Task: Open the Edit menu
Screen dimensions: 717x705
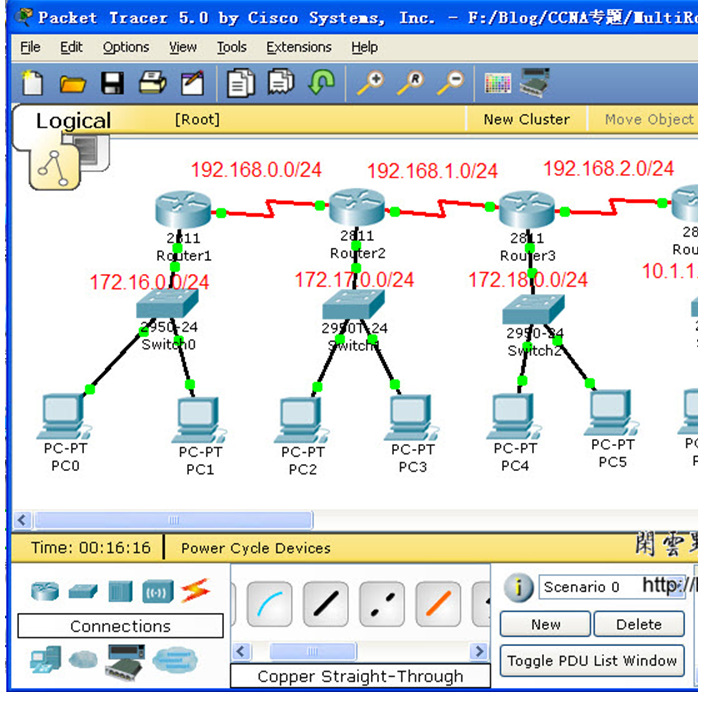Action: tap(71, 47)
